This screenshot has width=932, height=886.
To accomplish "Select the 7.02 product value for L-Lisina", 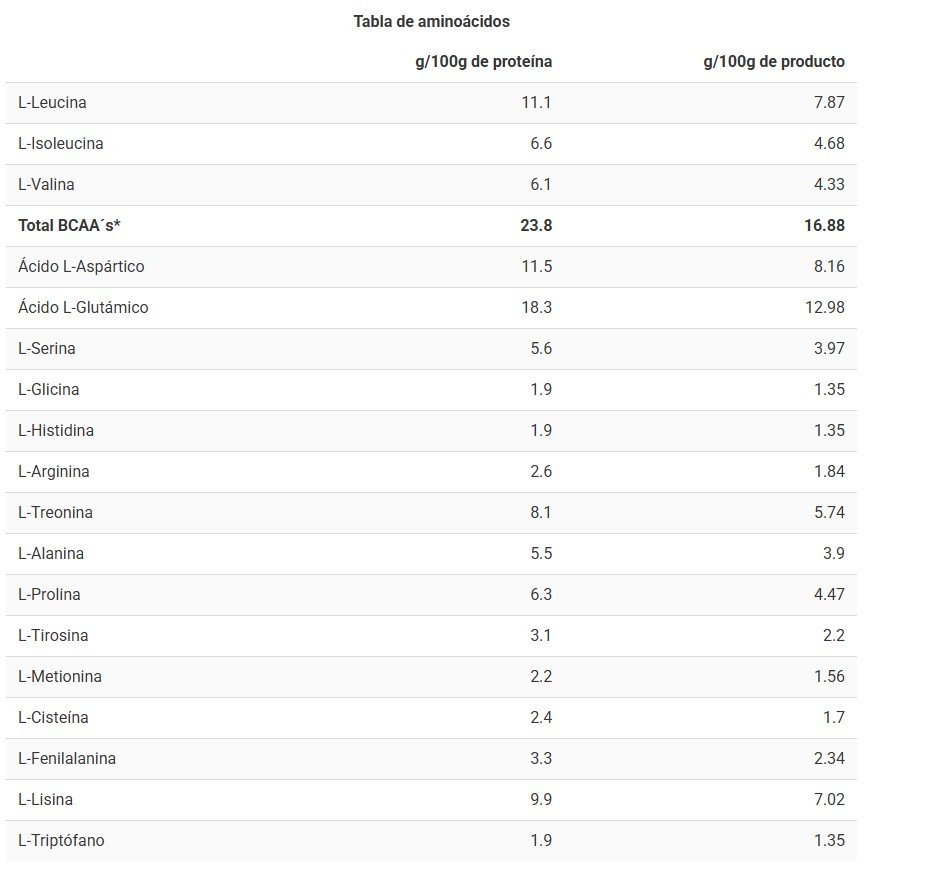I will tap(829, 800).
